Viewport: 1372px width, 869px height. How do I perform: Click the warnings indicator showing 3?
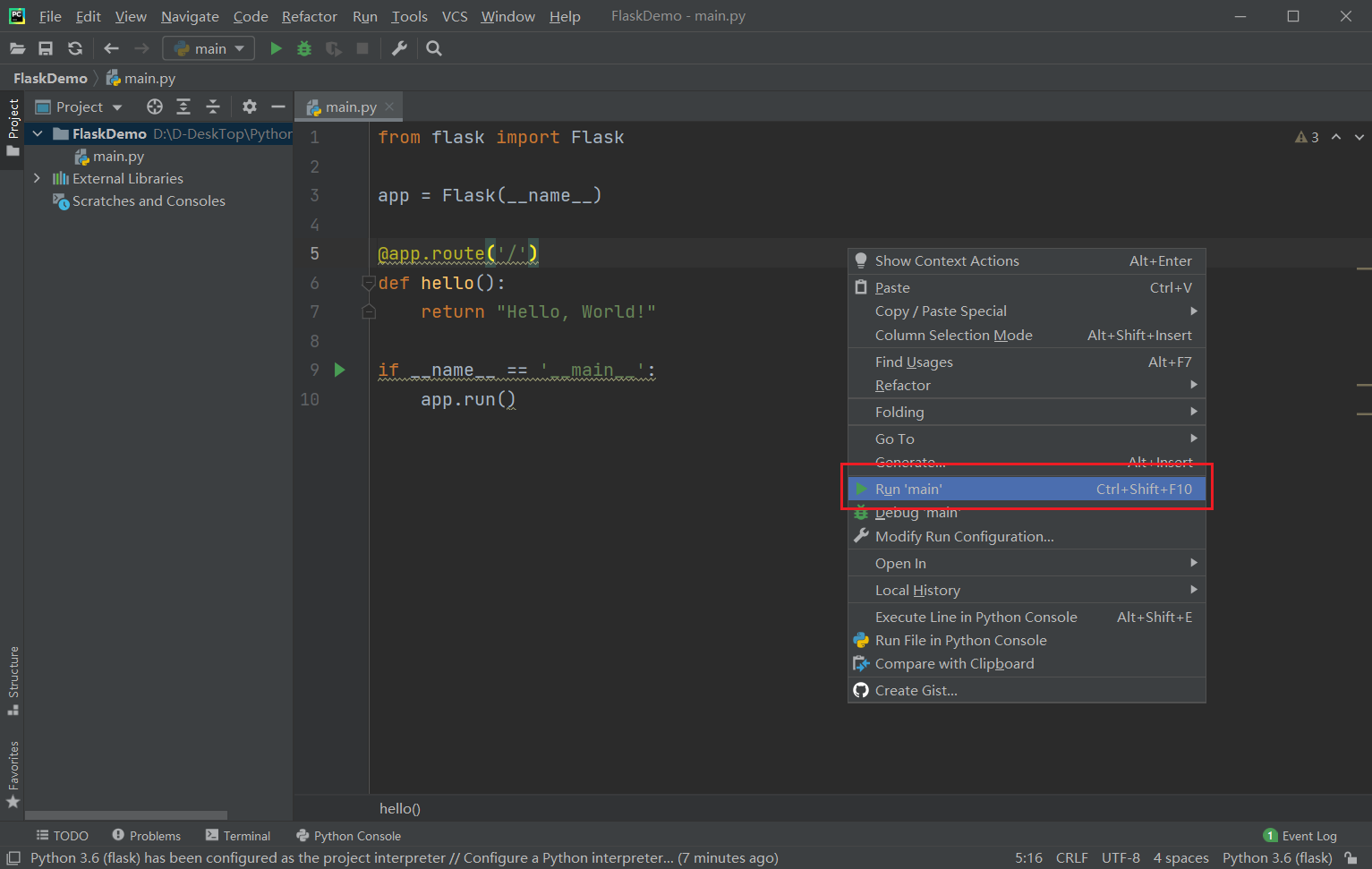[1307, 137]
